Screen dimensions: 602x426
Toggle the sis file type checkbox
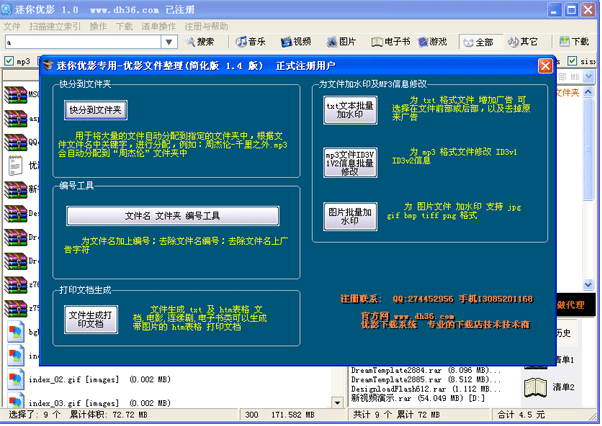click(572, 61)
